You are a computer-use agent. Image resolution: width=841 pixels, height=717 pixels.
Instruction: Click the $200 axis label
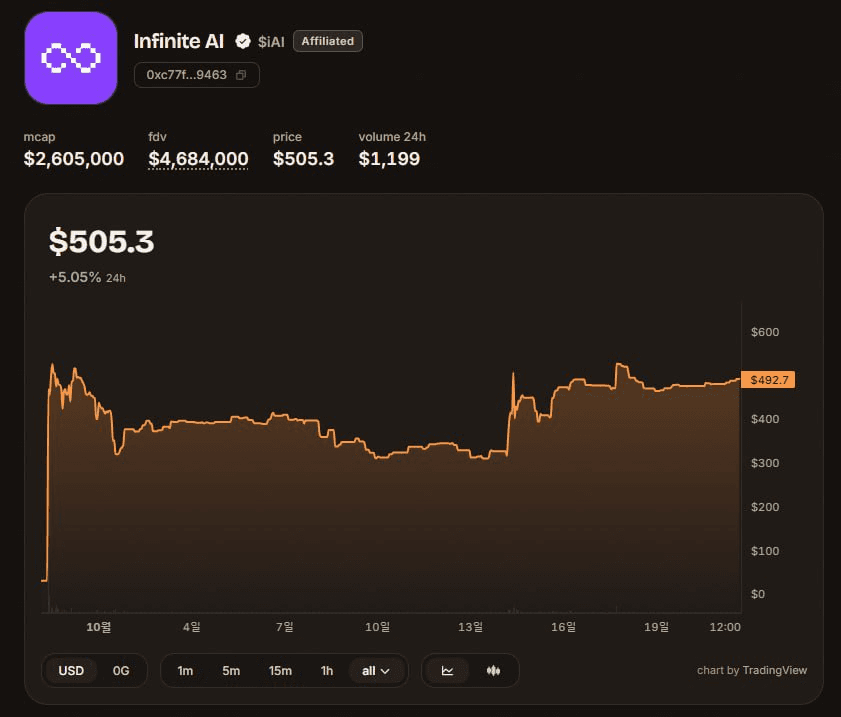click(x=765, y=507)
